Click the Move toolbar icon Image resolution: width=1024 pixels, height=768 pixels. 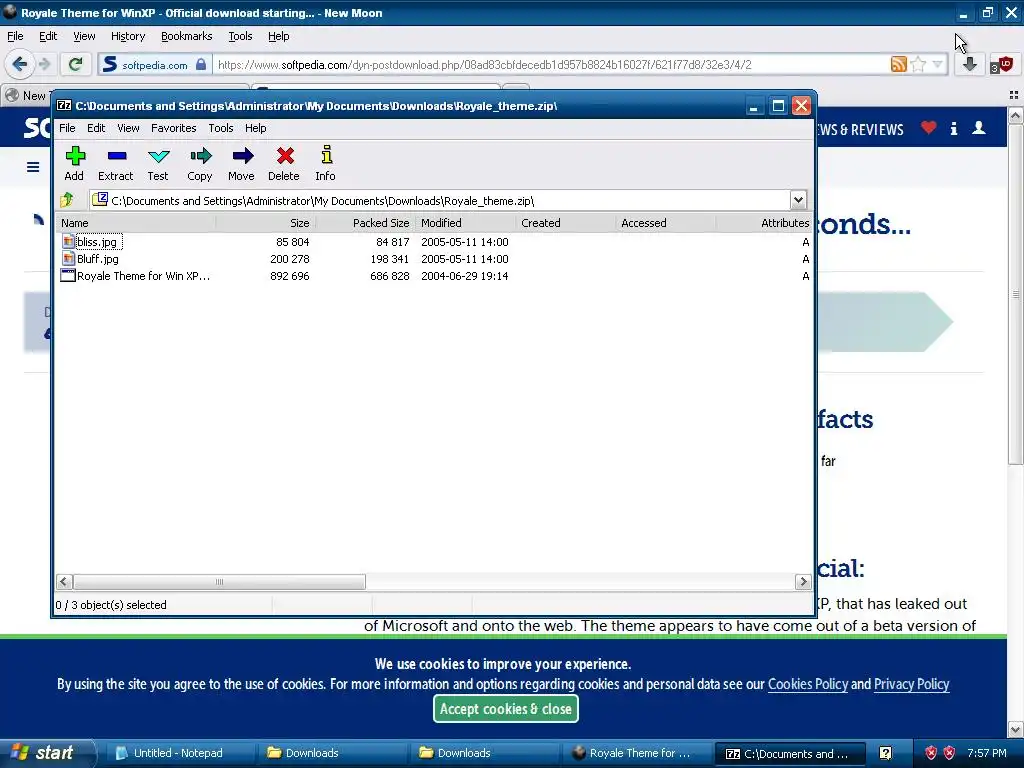click(242, 163)
